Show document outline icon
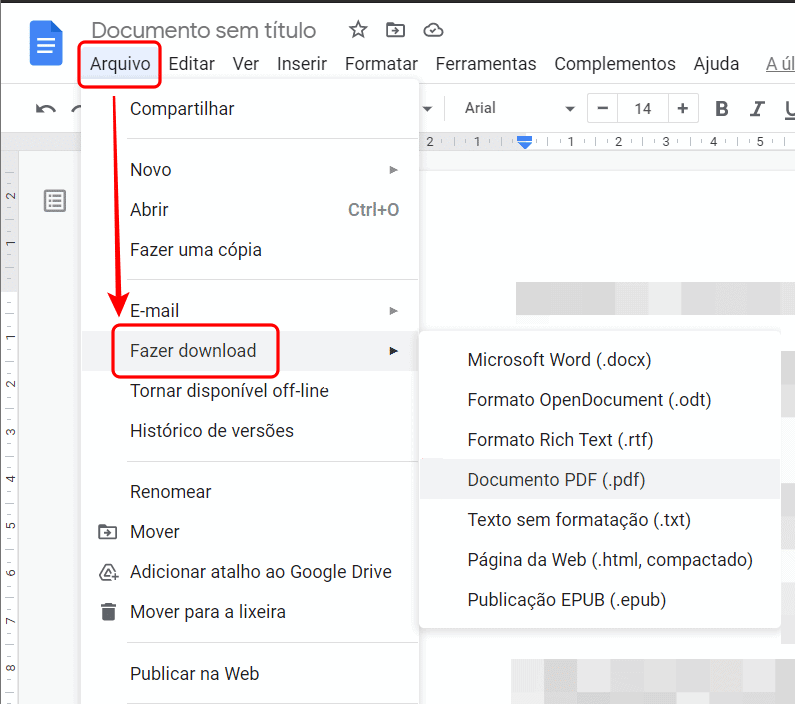The height and width of the screenshot is (704, 795). [x=55, y=201]
